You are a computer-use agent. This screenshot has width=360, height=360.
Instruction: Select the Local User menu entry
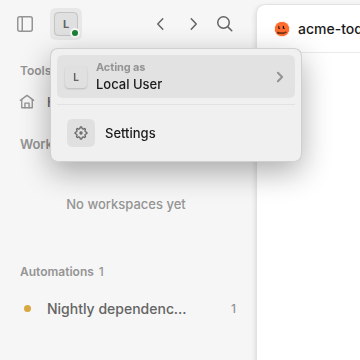click(176, 77)
